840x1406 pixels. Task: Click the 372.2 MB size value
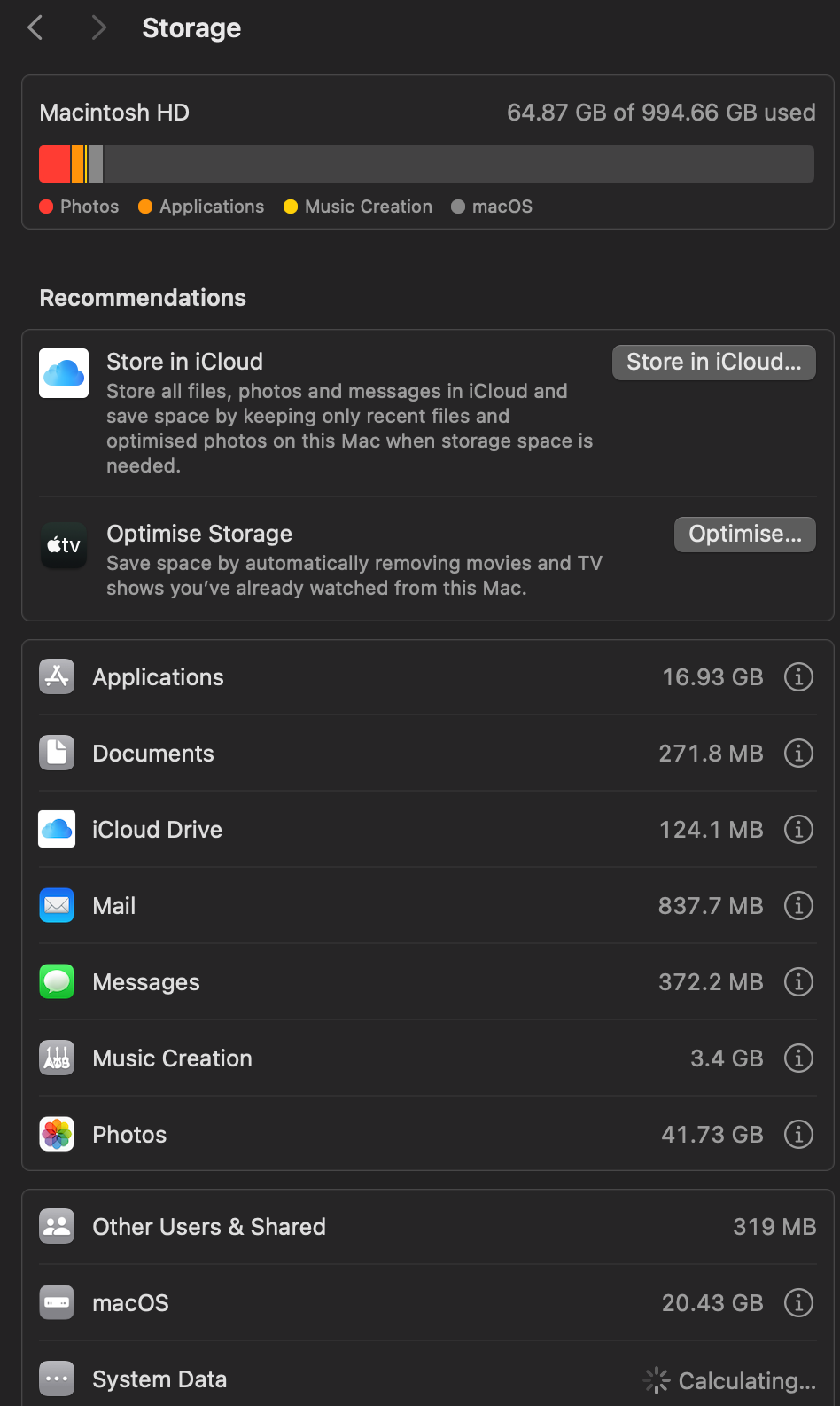(x=711, y=982)
